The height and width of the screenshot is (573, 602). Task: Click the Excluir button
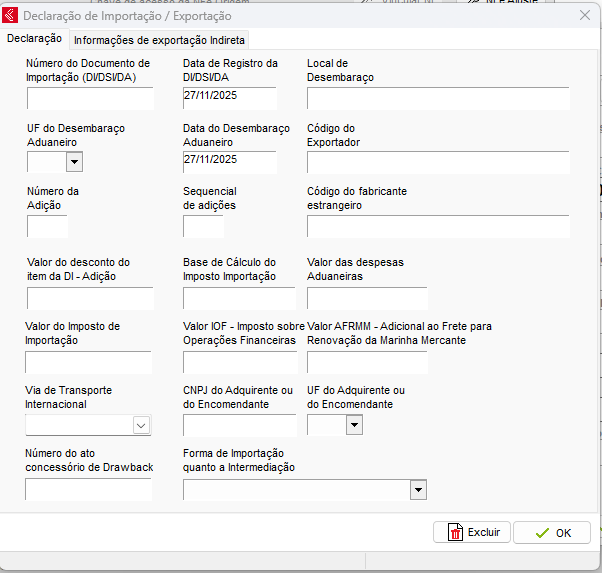[472, 532]
